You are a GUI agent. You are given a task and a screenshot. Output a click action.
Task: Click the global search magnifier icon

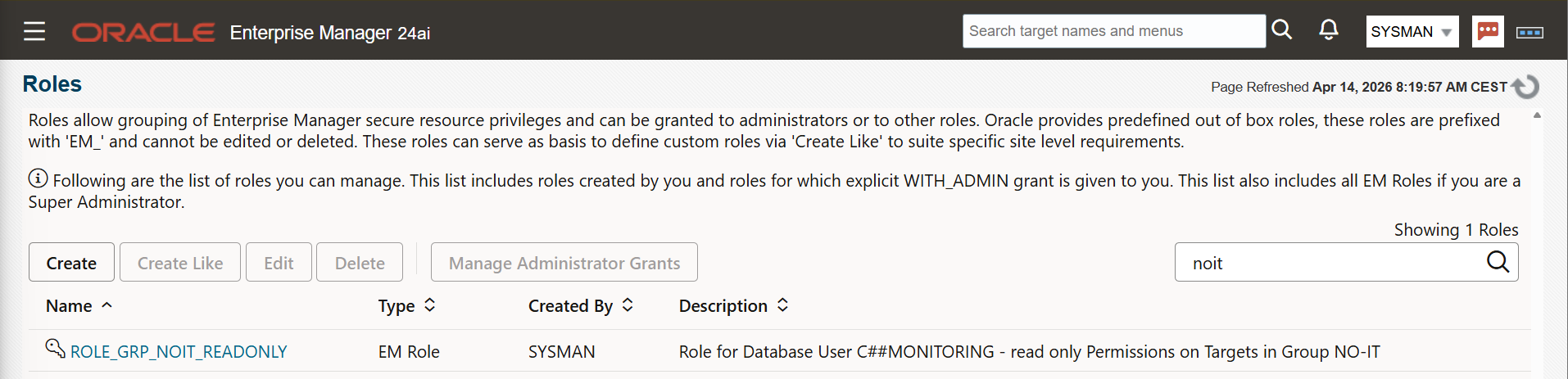tap(1282, 30)
